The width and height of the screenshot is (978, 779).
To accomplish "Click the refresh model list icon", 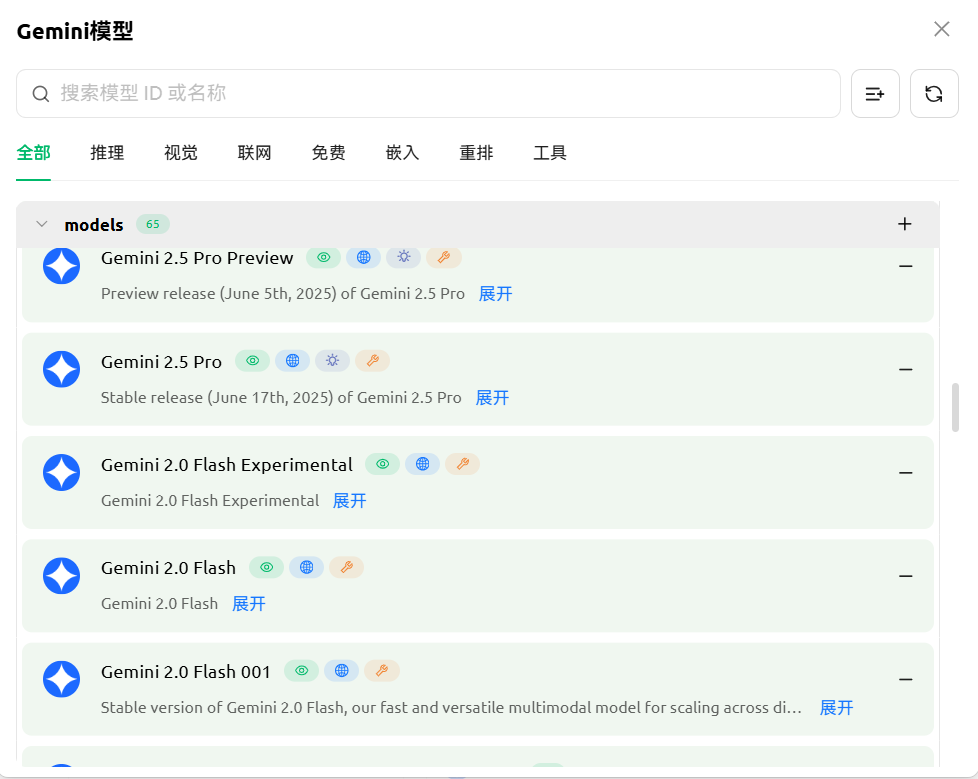I will point(934,94).
